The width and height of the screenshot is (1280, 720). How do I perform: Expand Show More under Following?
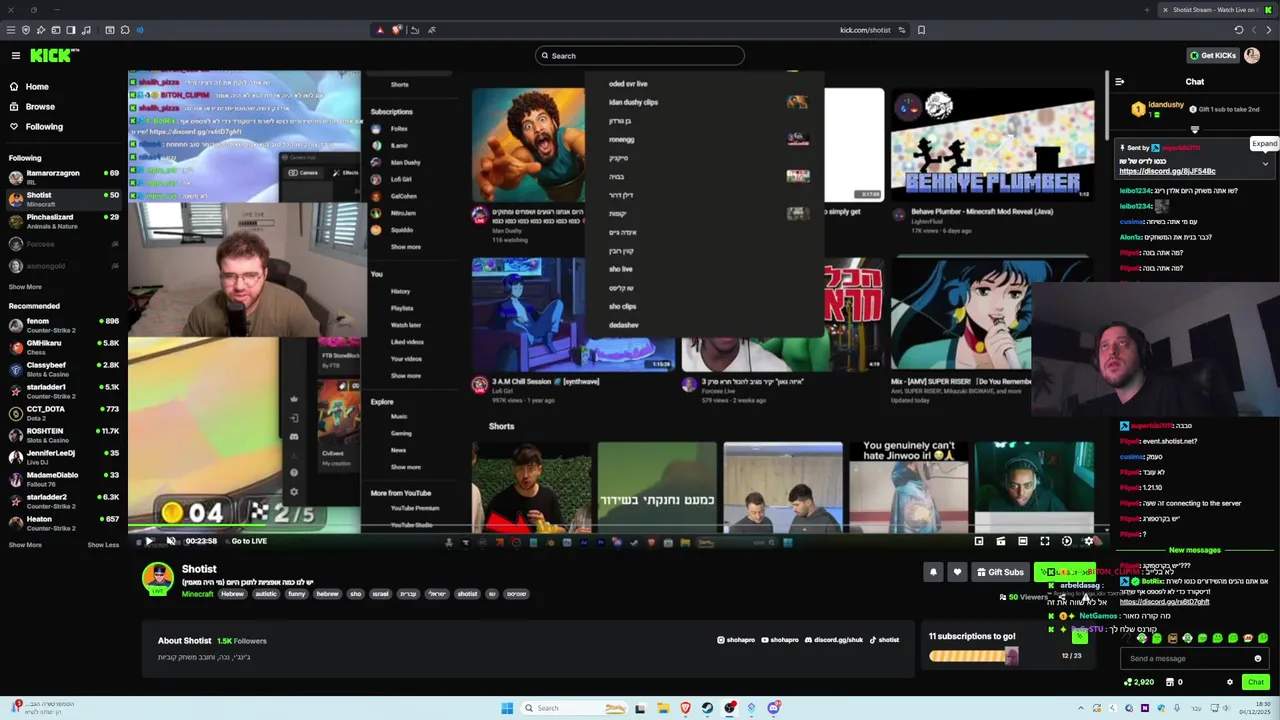click(25, 287)
